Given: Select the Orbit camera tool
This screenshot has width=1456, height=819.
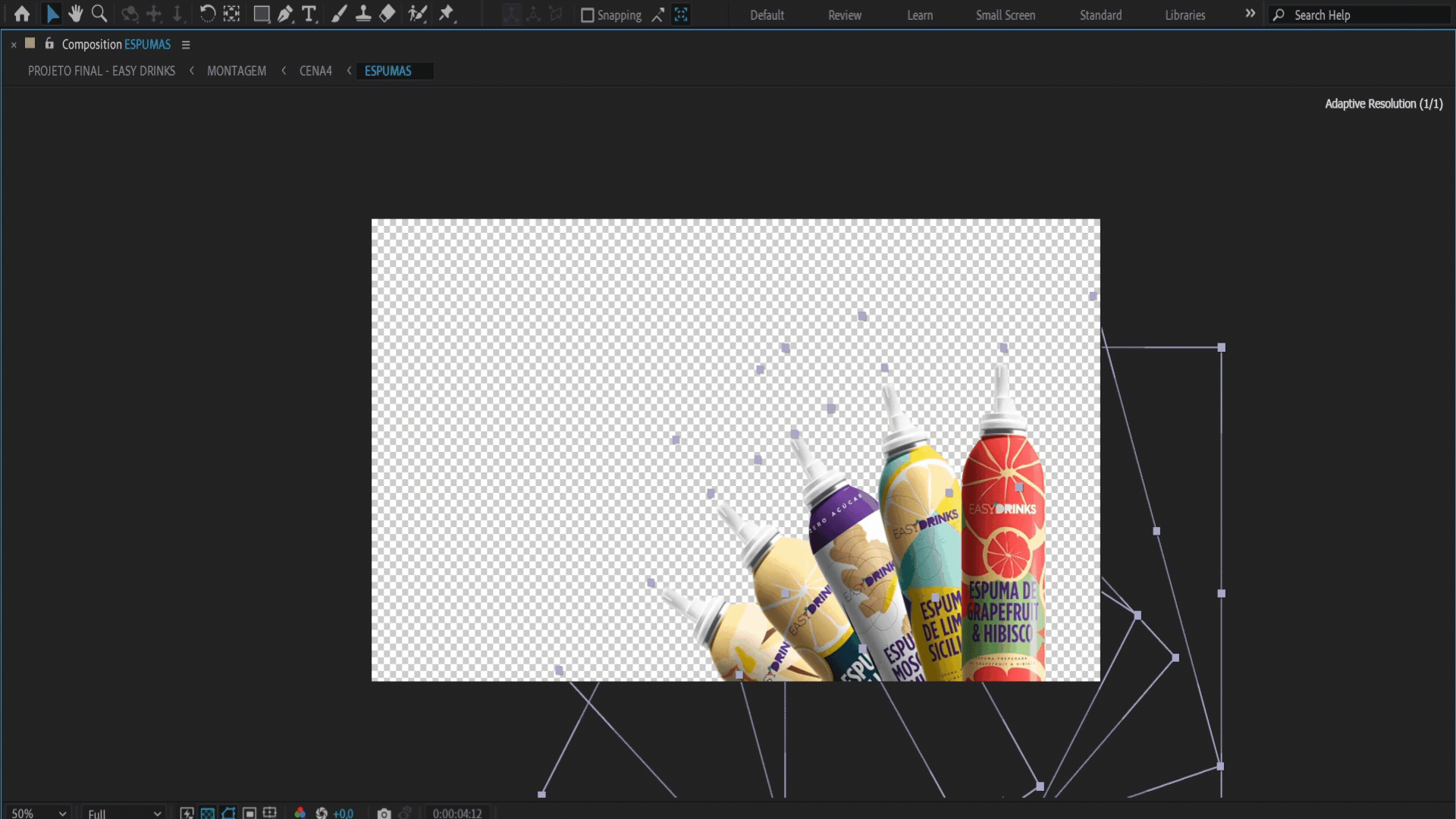Looking at the screenshot, I should tap(130, 14).
